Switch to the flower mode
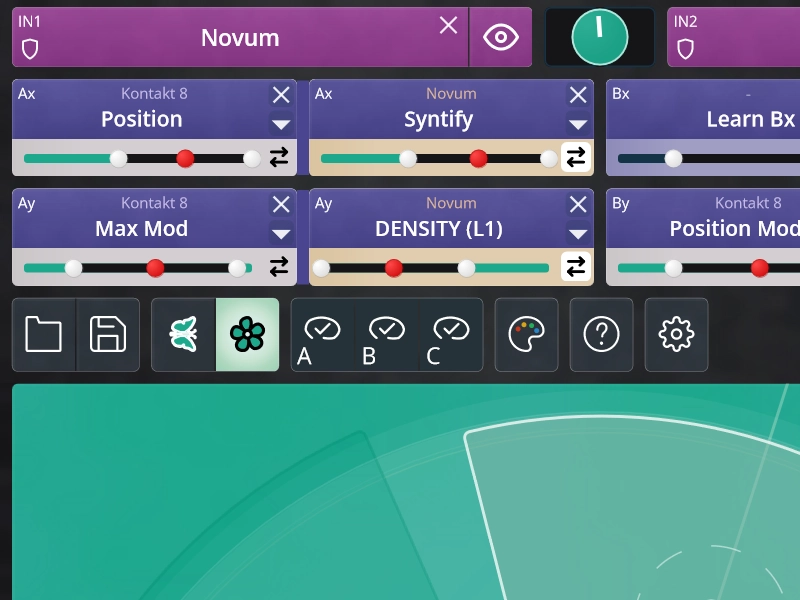The width and height of the screenshot is (800, 600). click(247, 335)
